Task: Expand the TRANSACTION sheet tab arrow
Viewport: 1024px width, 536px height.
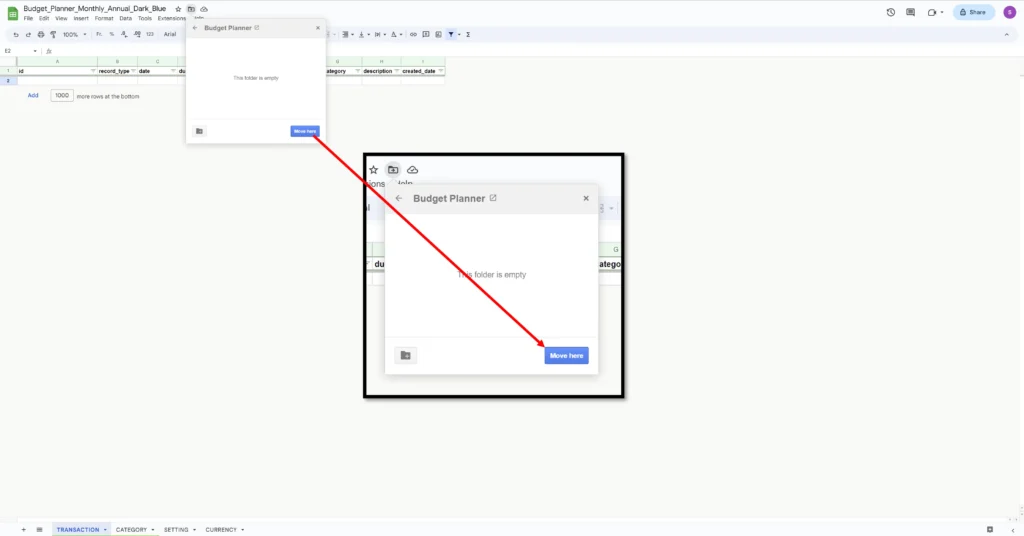Action: (105, 529)
